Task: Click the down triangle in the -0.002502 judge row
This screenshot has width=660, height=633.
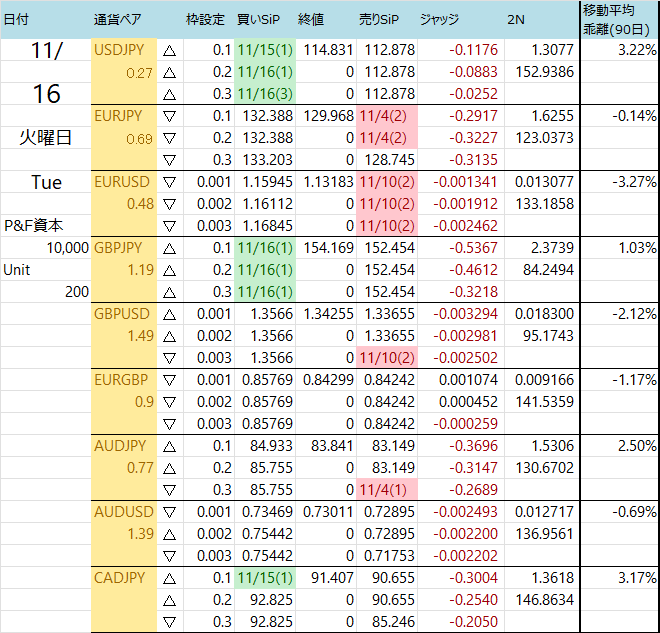Action: point(169,358)
